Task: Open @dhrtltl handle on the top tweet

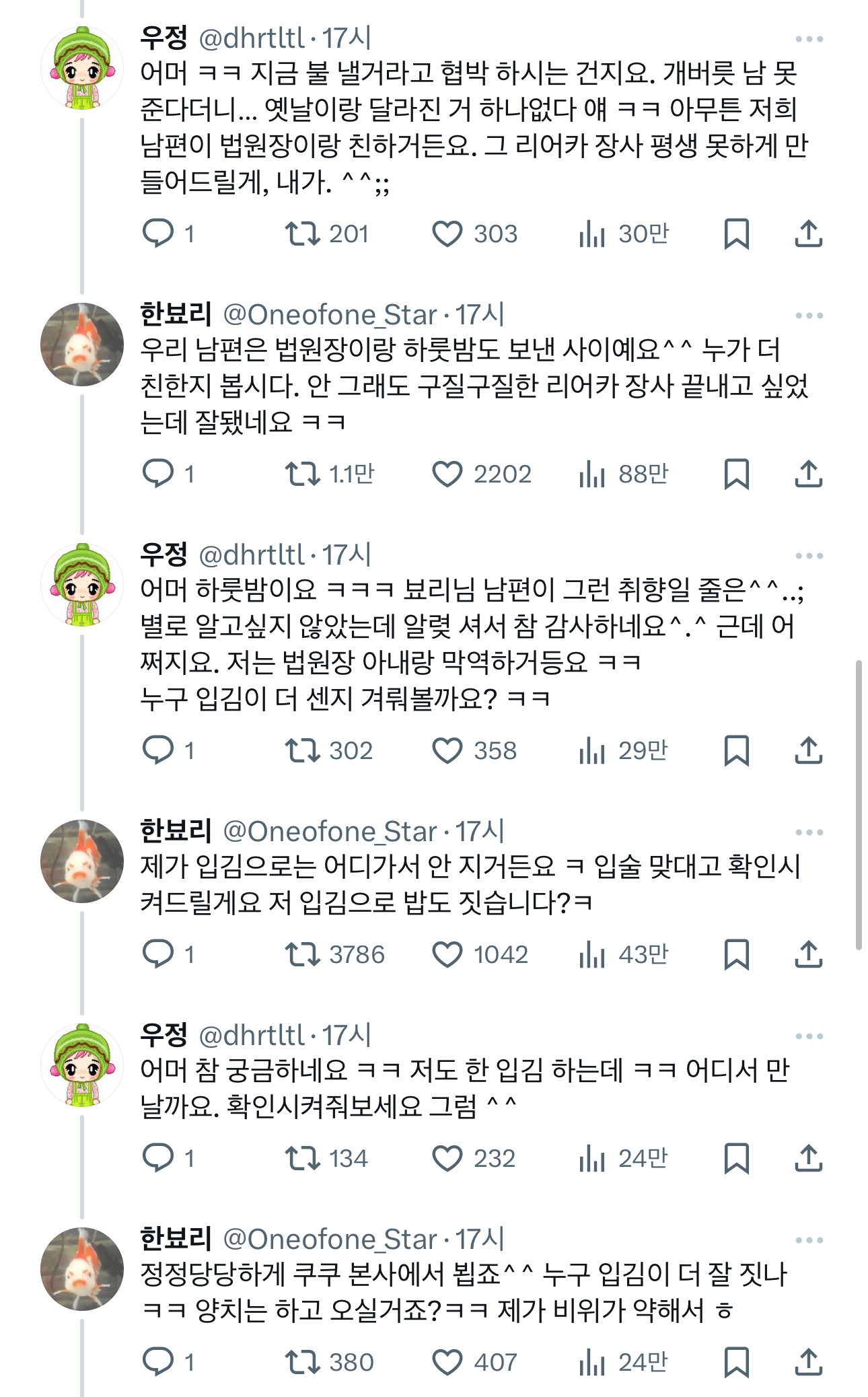Action: click(252, 38)
